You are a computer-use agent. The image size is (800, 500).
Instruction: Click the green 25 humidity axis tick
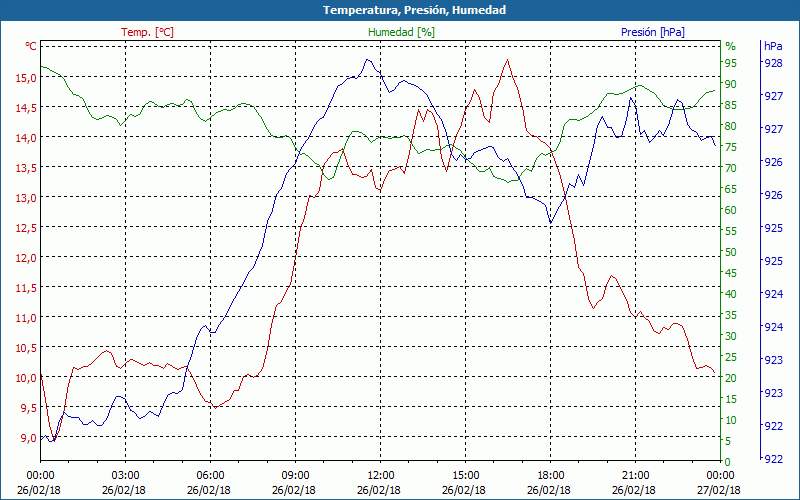point(731,357)
